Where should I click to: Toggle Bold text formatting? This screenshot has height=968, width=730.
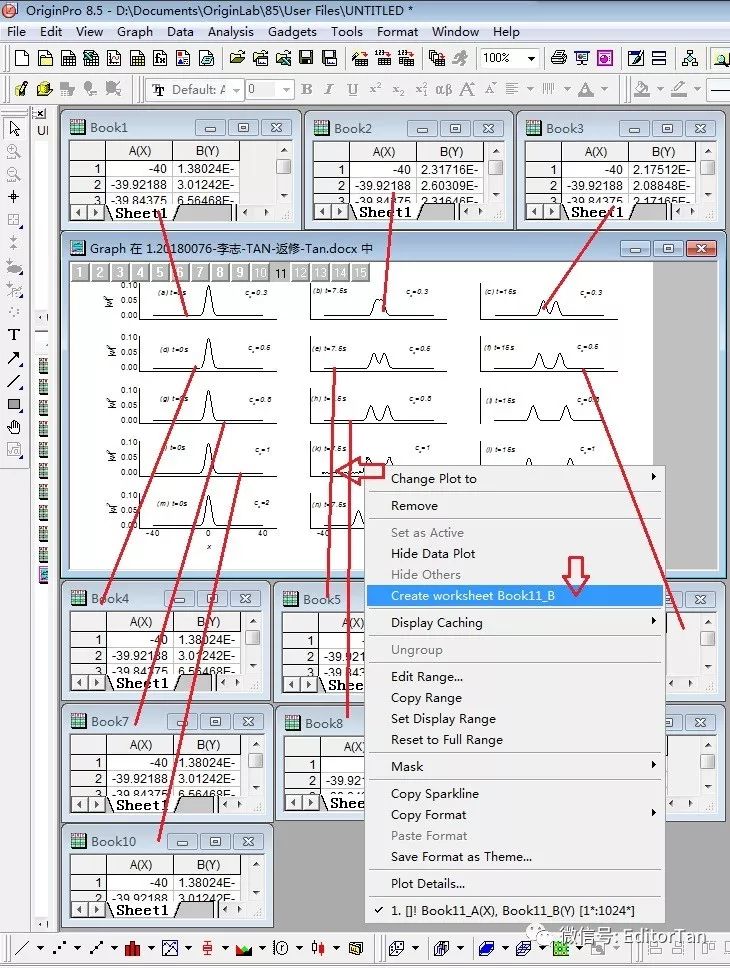[306, 90]
